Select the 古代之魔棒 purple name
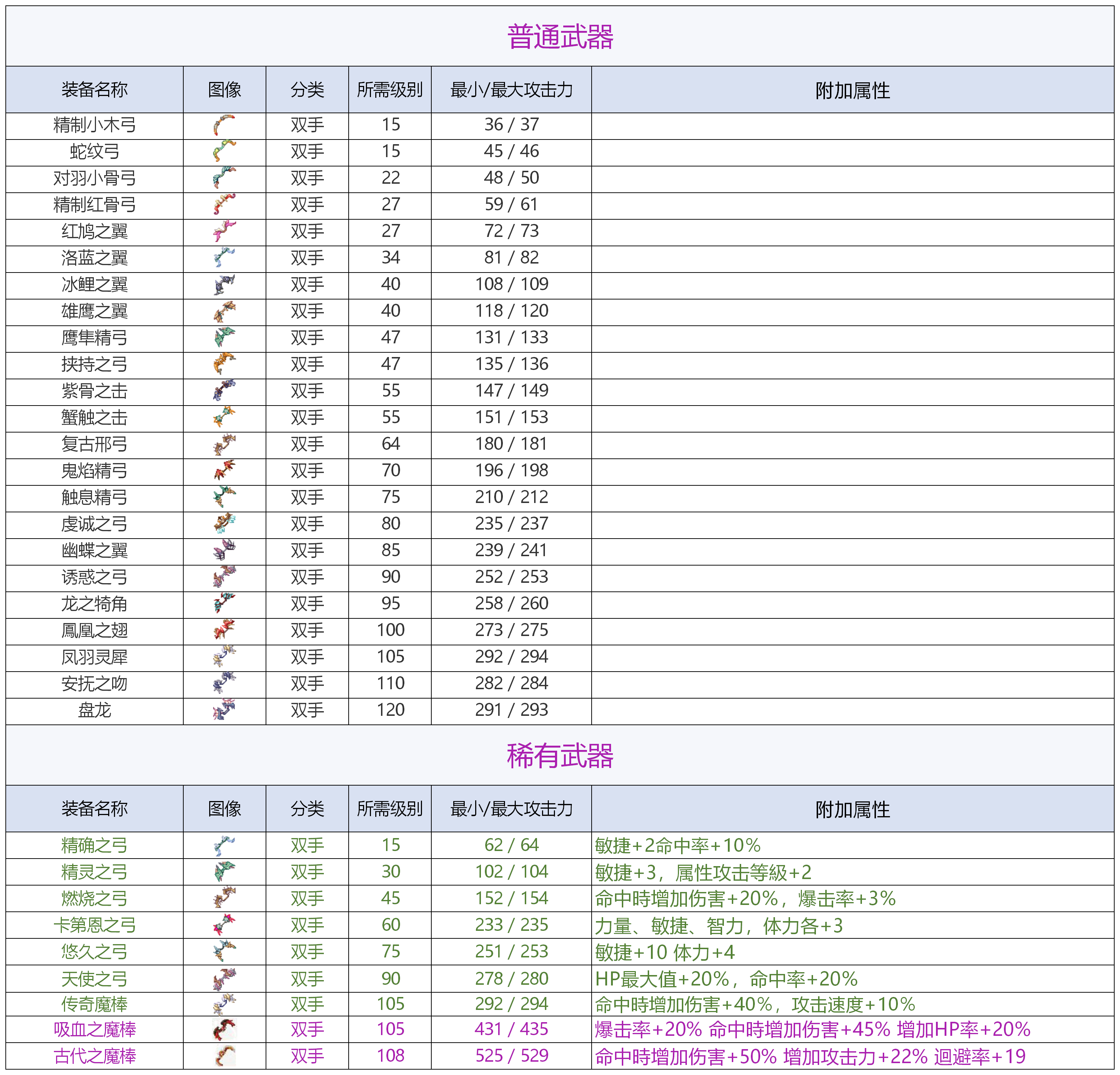Screen dimensions: 1120x1075 (94, 1057)
